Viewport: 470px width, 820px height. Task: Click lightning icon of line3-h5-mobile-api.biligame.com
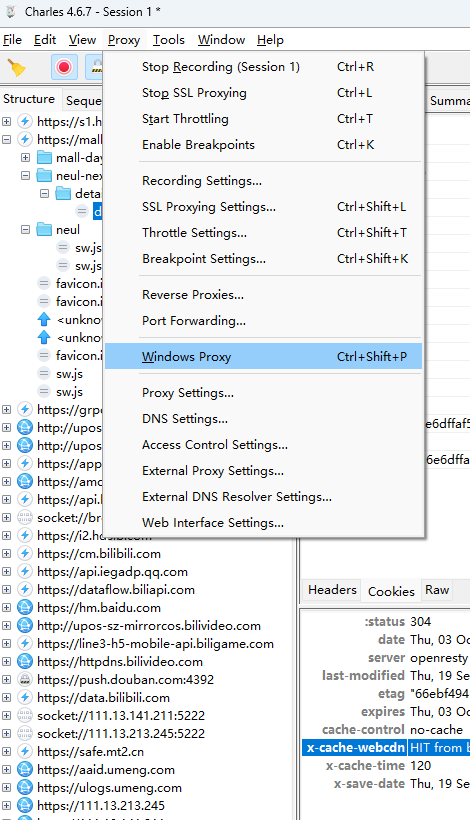coord(25,644)
